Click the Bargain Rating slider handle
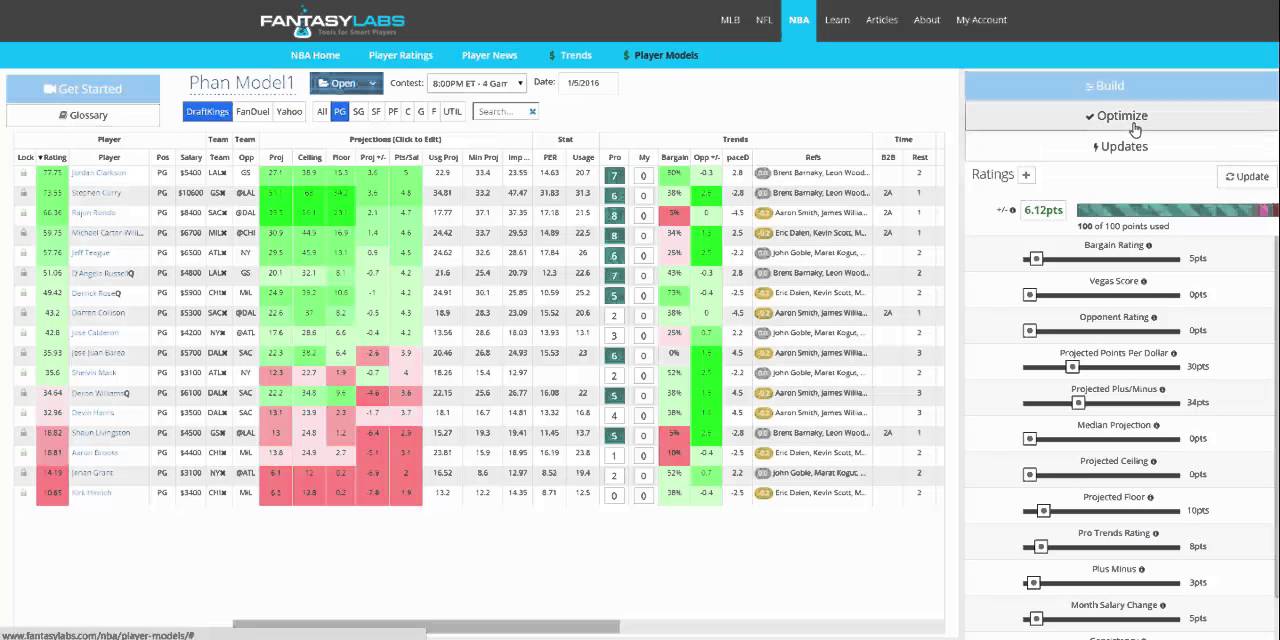Image resolution: width=1280 pixels, height=640 pixels. coord(1036,259)
